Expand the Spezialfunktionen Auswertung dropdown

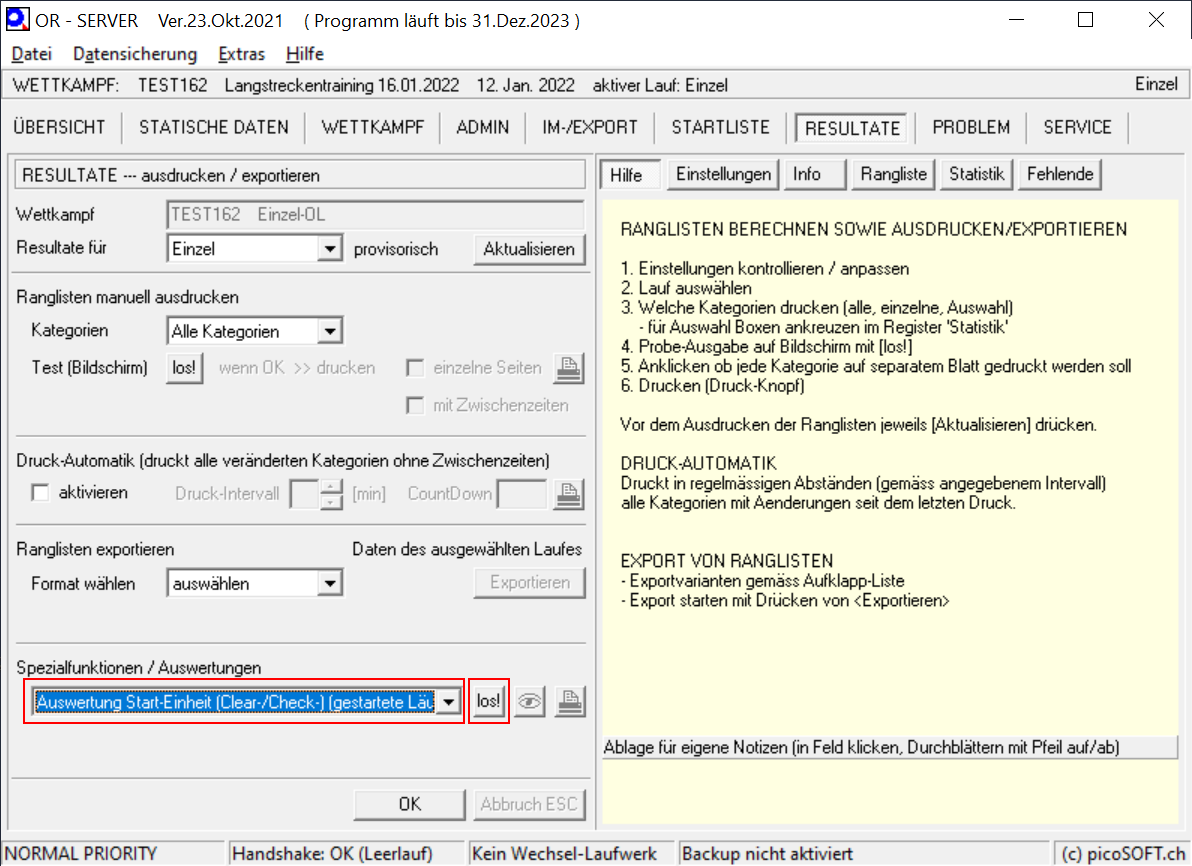[x=450, y=703]
